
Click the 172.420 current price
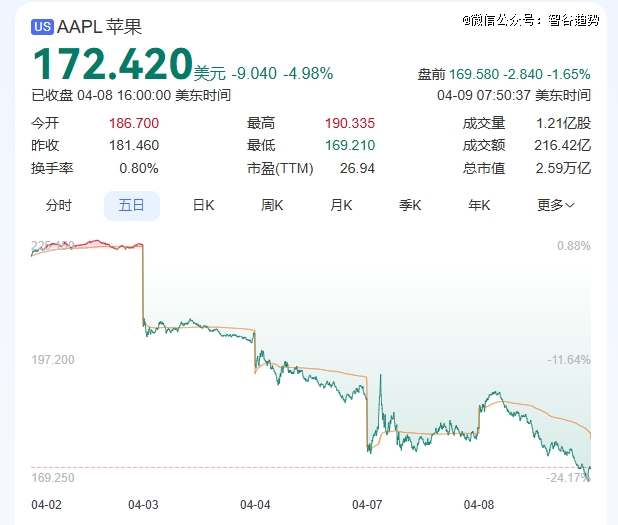pyautogui.click(x=112, y=65)
